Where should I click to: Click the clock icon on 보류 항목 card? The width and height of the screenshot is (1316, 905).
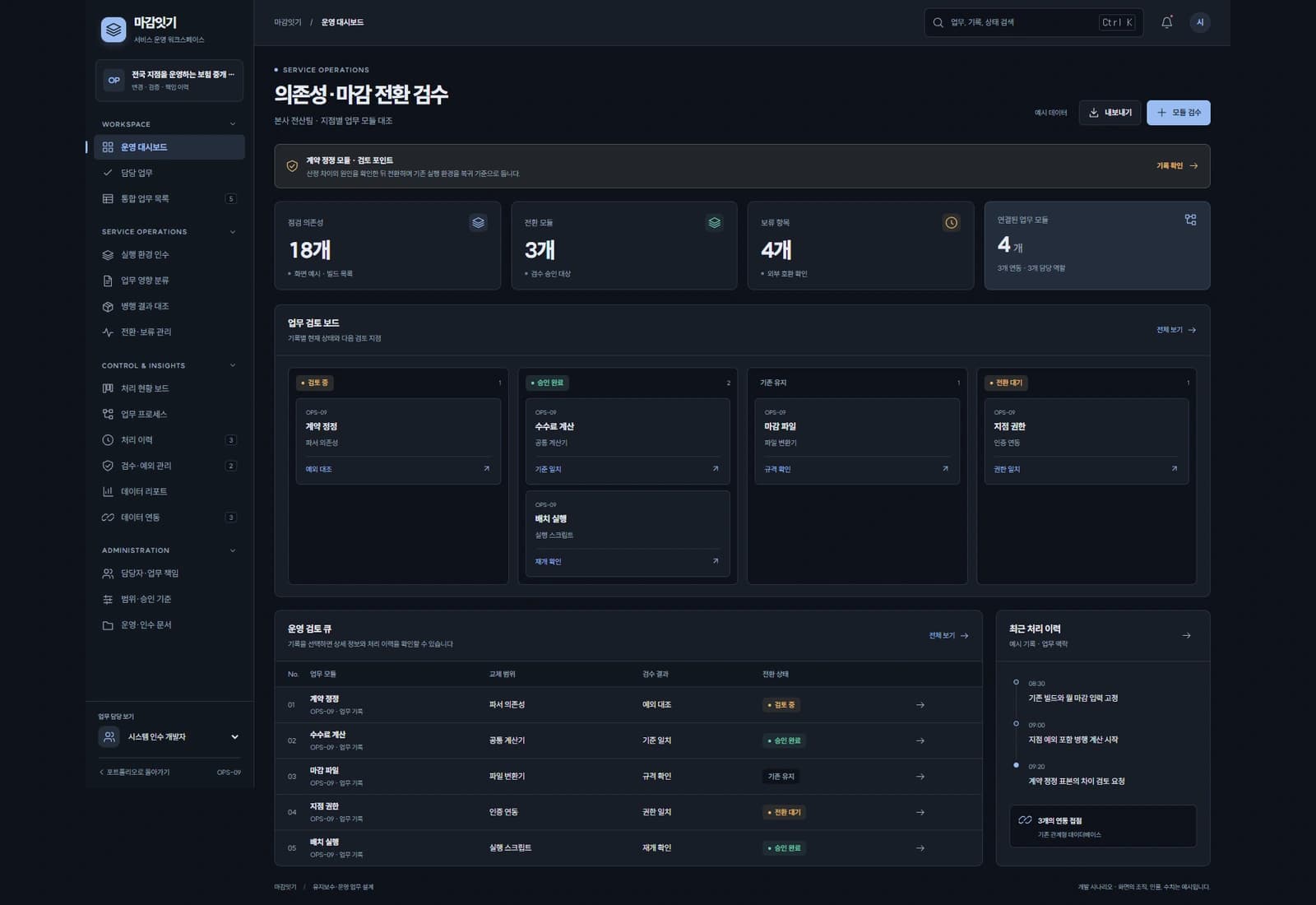pos(951,223)
